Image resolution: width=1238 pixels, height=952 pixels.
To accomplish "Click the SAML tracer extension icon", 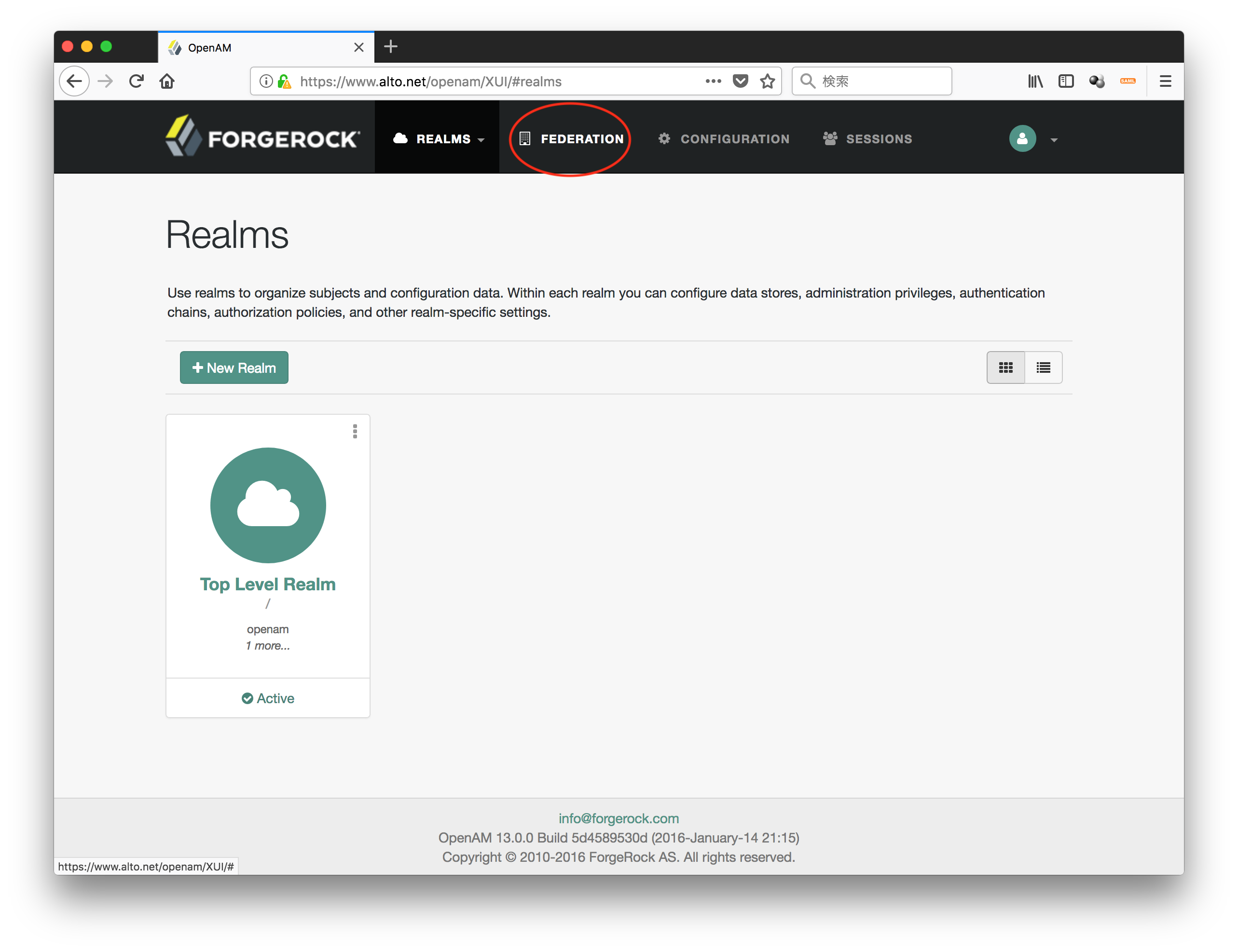I will (1128, 81).
